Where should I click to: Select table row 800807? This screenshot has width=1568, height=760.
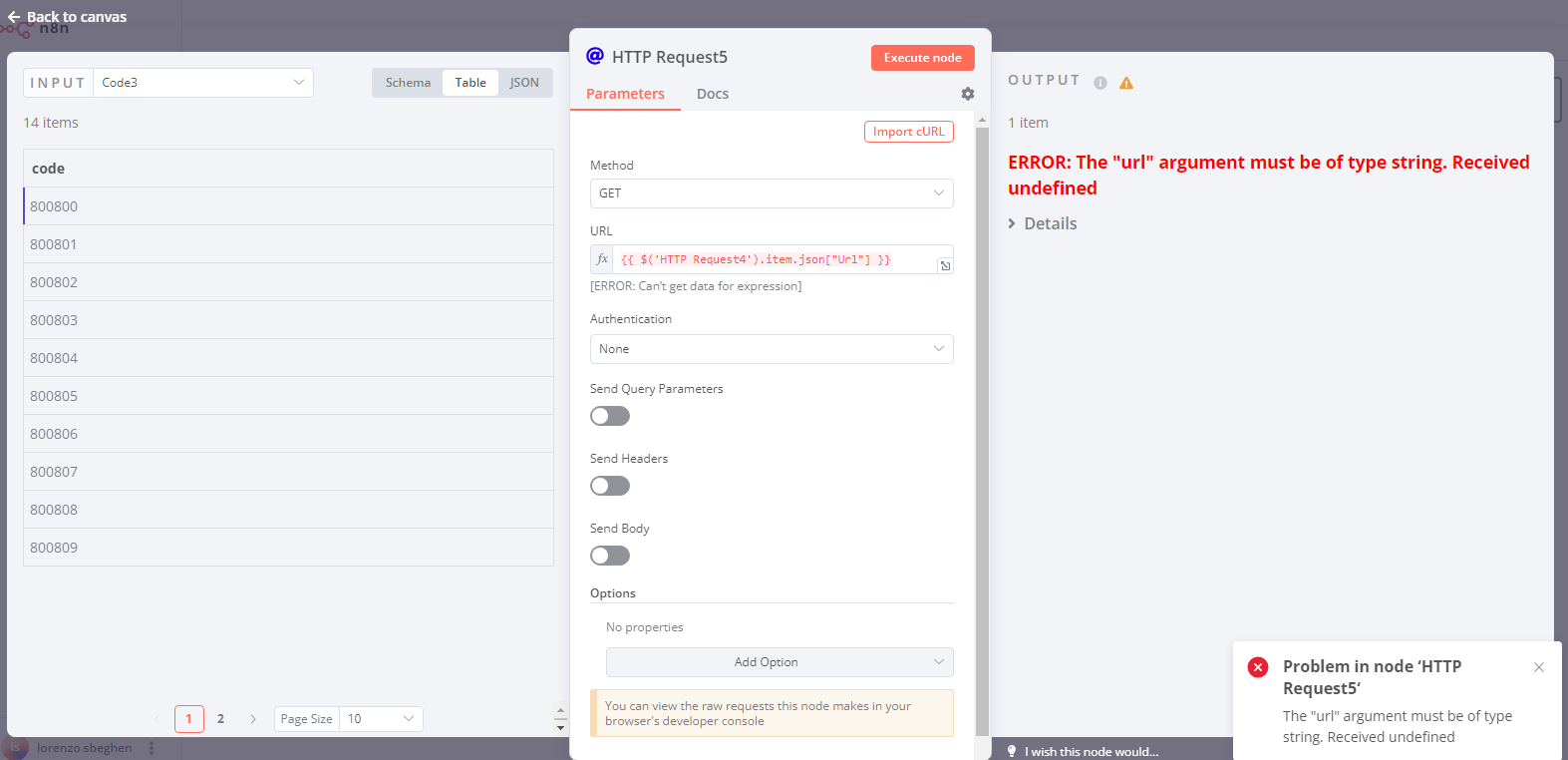point(288,472)
